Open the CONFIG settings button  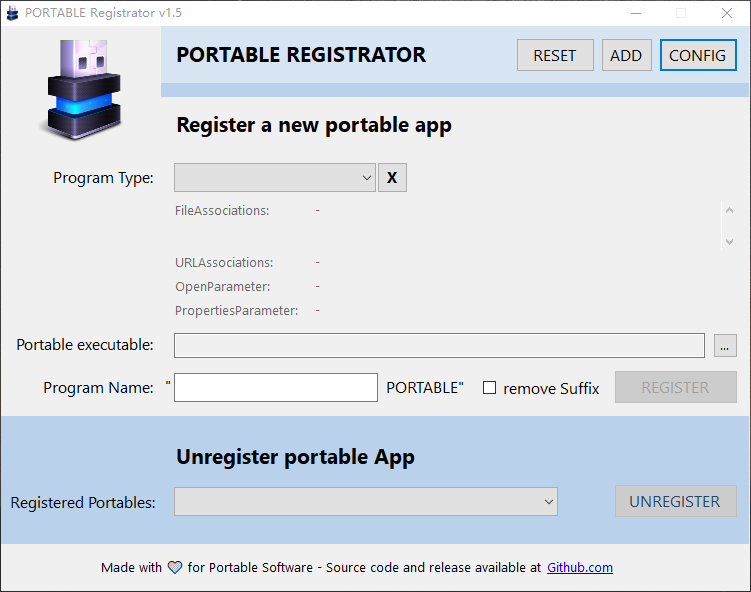coord(698,55)
